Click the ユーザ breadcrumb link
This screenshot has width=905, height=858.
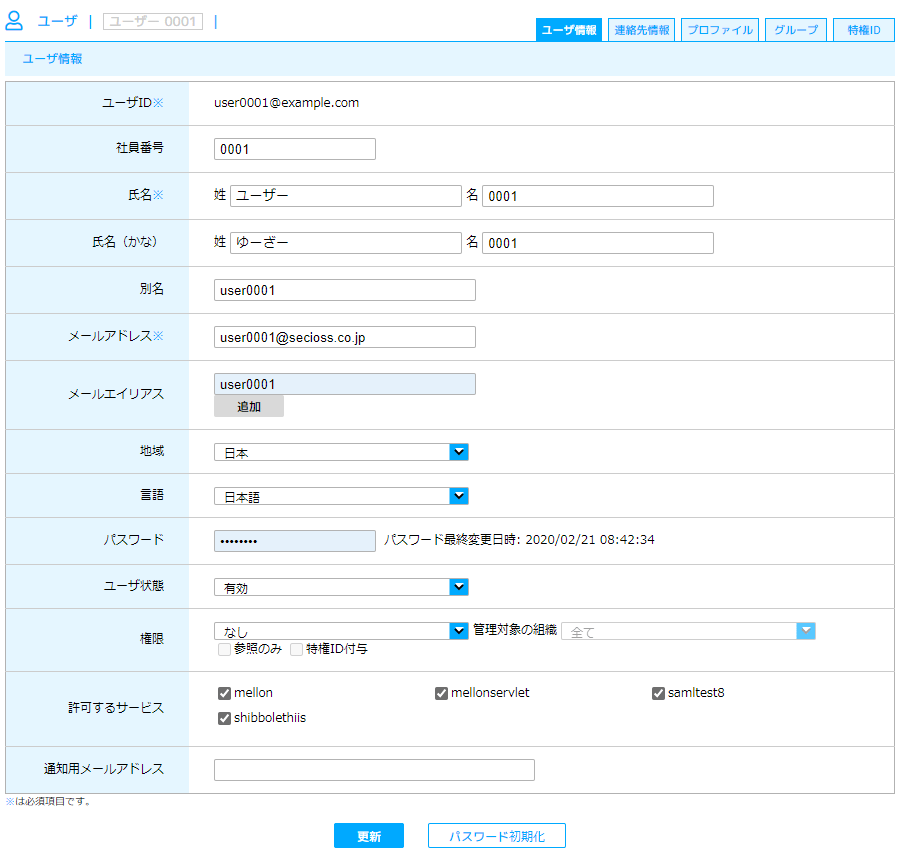pyautogui.click(x=57, y=21)
